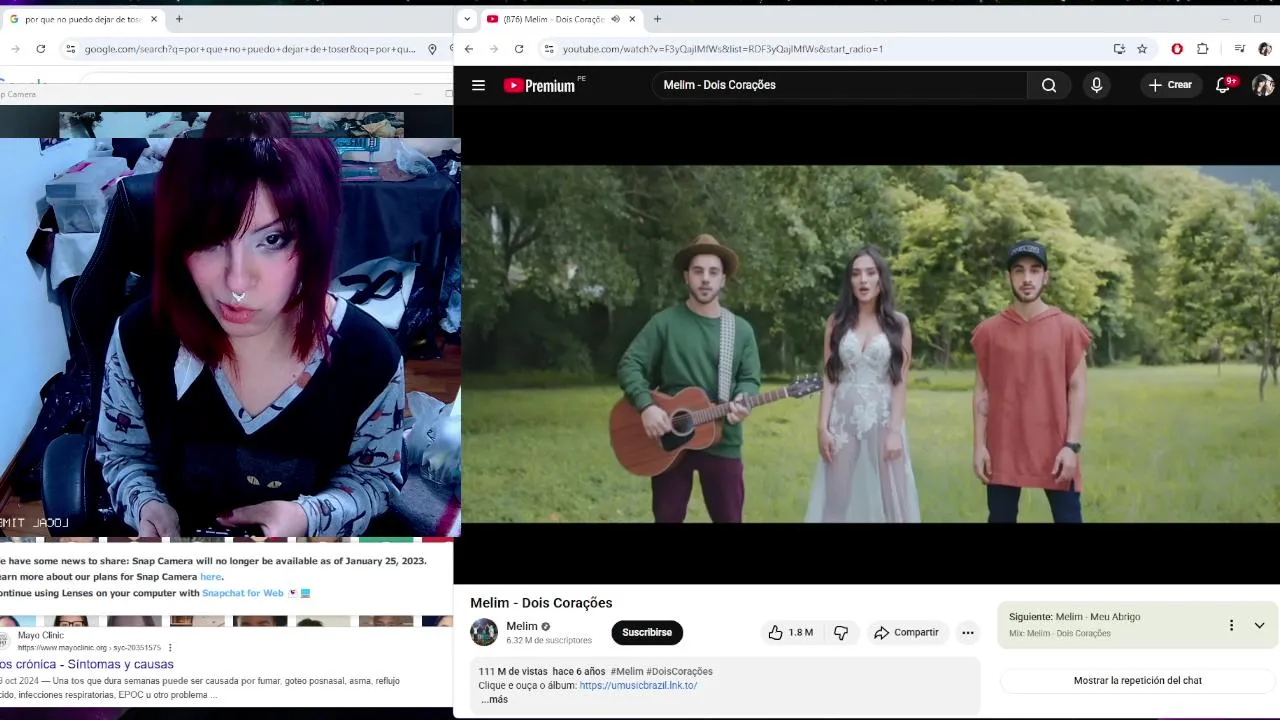Viewport: 1280px width, 720px height.
Task: Open more actions ellipsis under video
Action: click(x=967, y=632)
